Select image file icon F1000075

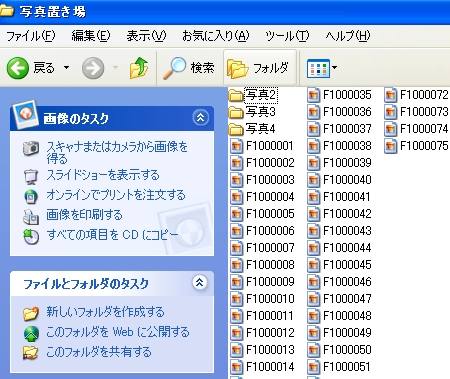coord(390,146)
